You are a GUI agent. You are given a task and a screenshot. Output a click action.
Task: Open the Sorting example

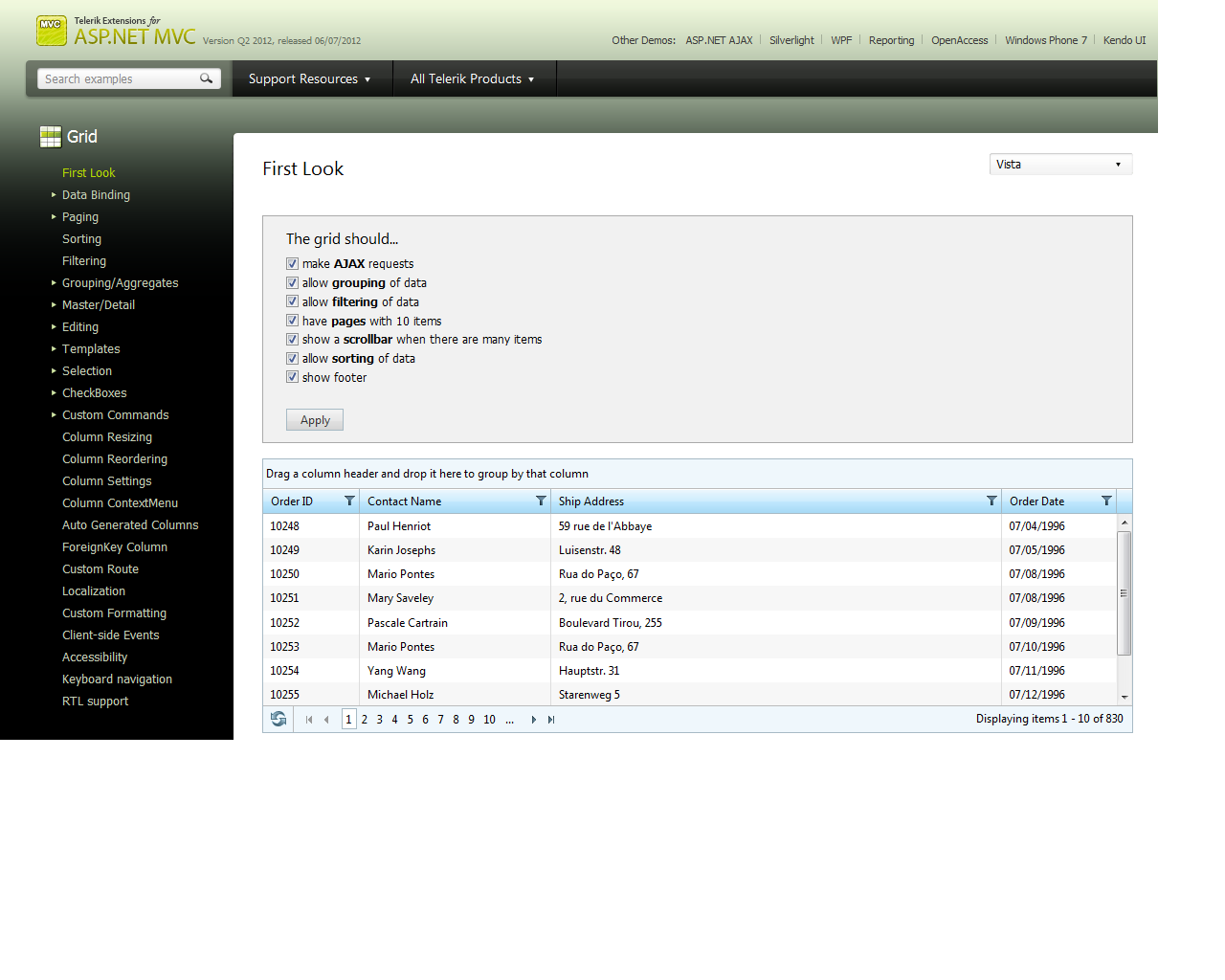click(81, 238)
